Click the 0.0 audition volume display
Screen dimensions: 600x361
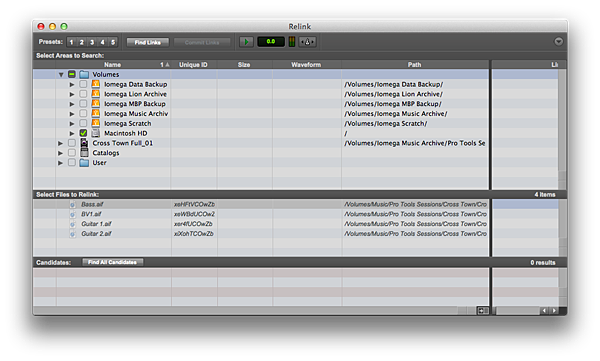point(271,41)
